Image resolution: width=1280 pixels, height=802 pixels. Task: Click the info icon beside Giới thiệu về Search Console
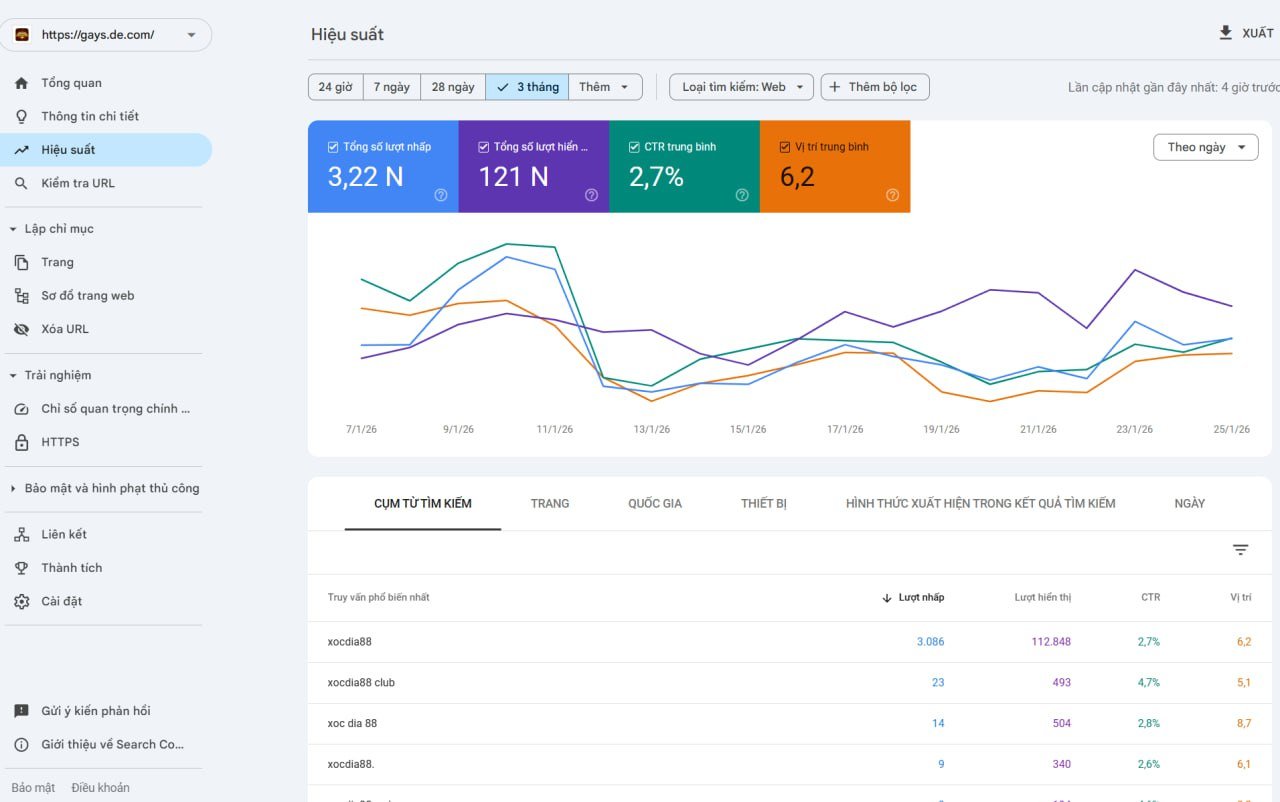coord(21,744)
